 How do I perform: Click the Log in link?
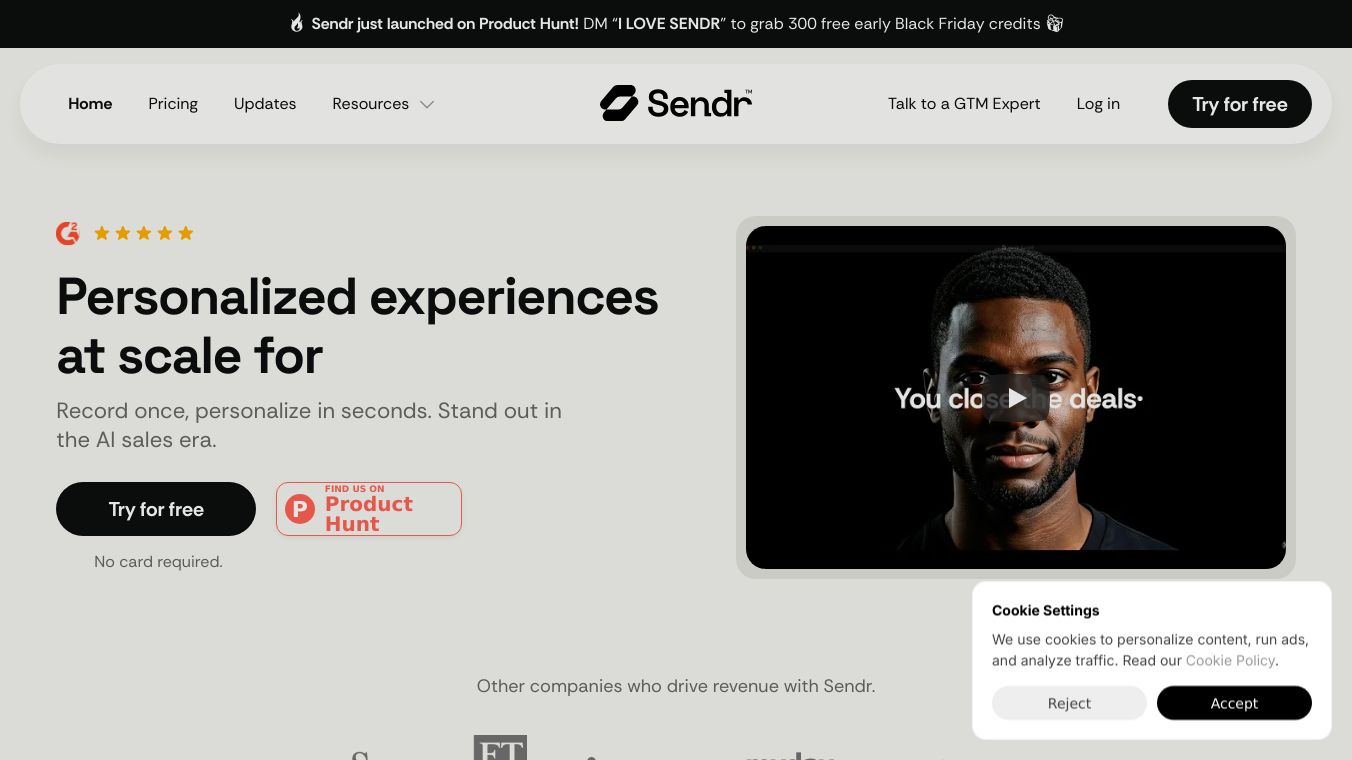[x=1098, y=104]
